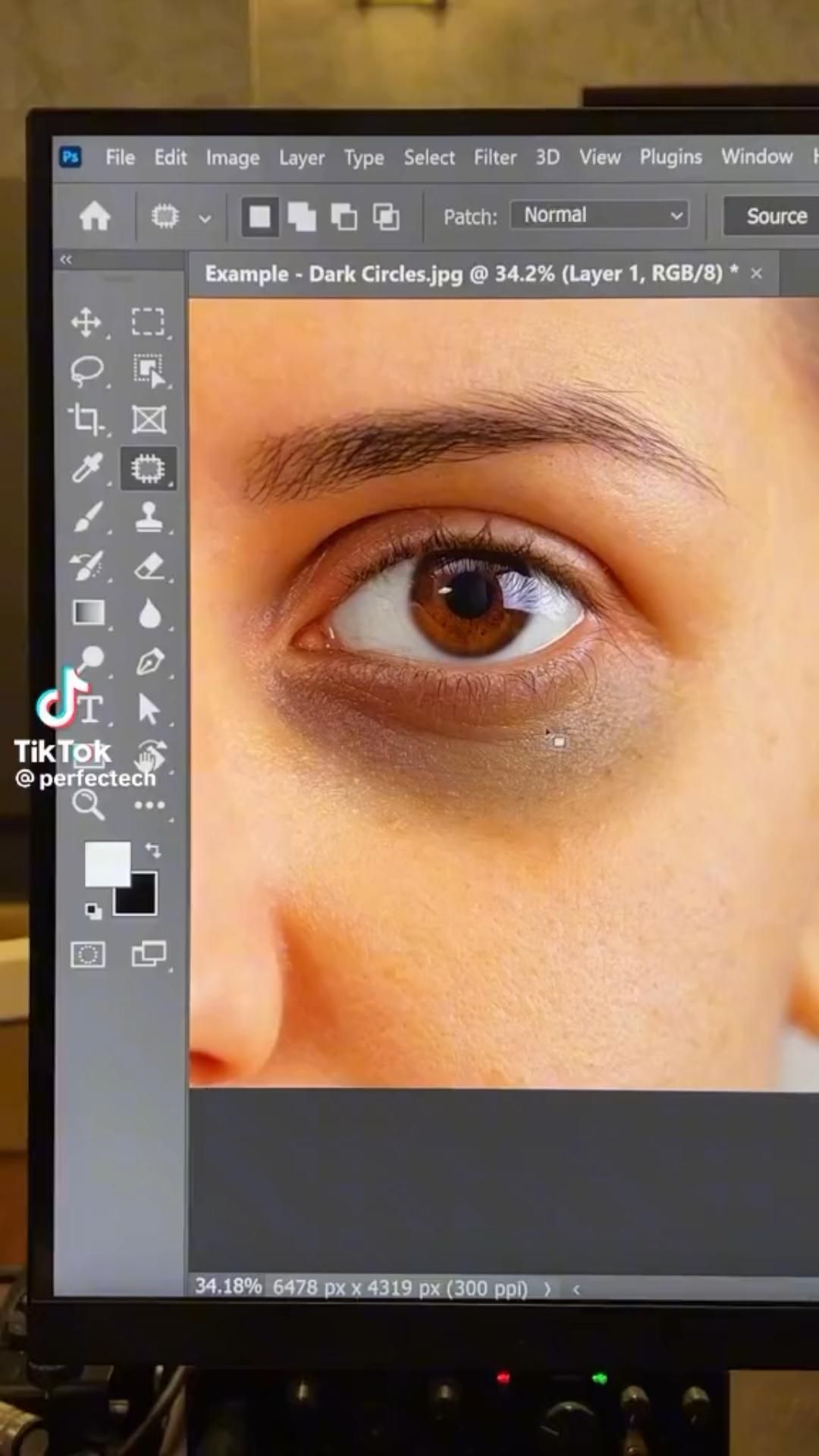Select the Rectangular Marquee tool

coord(148,322)
